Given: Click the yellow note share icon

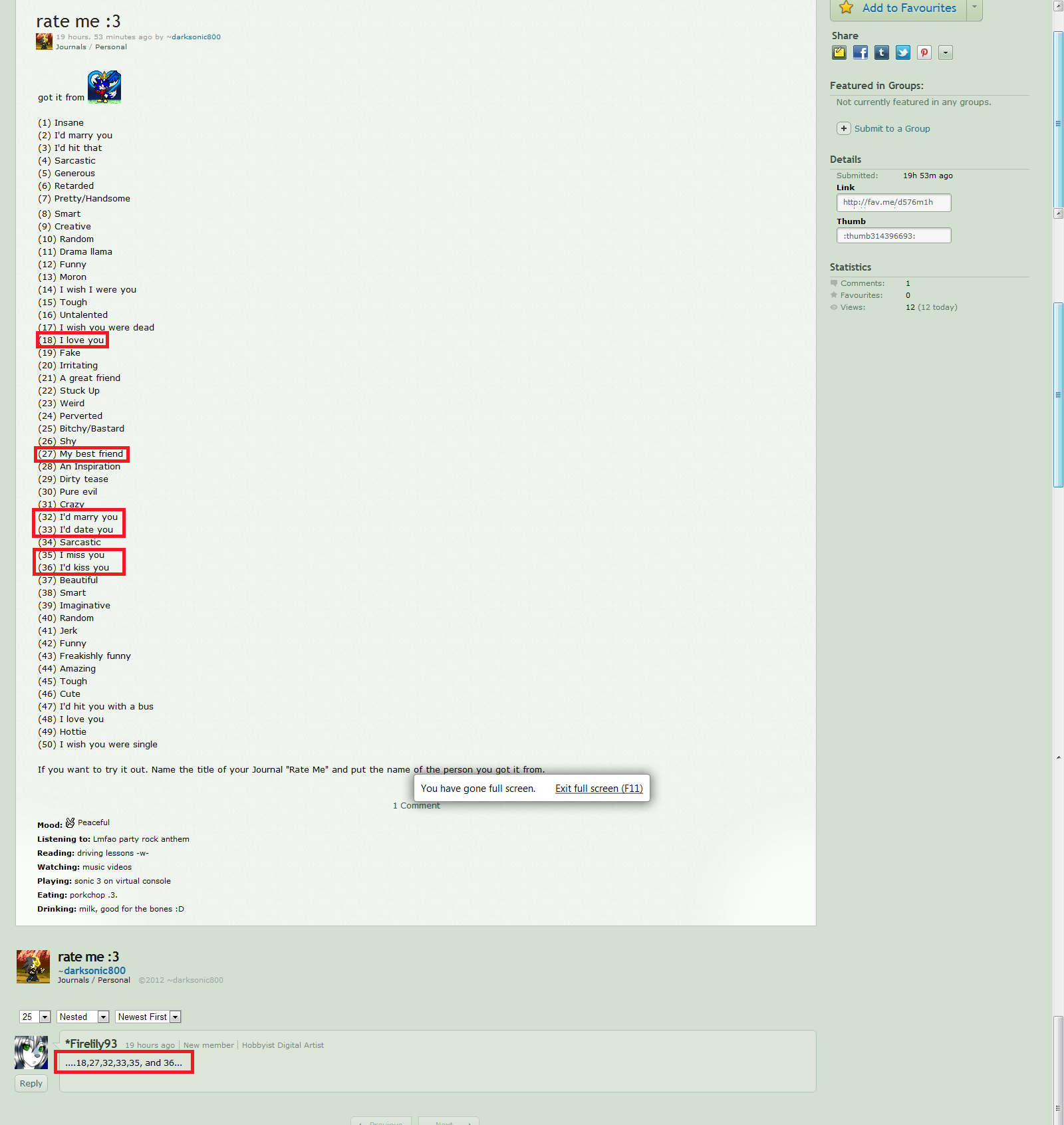Looking at the screenshot, I should [x=839, y=53].
